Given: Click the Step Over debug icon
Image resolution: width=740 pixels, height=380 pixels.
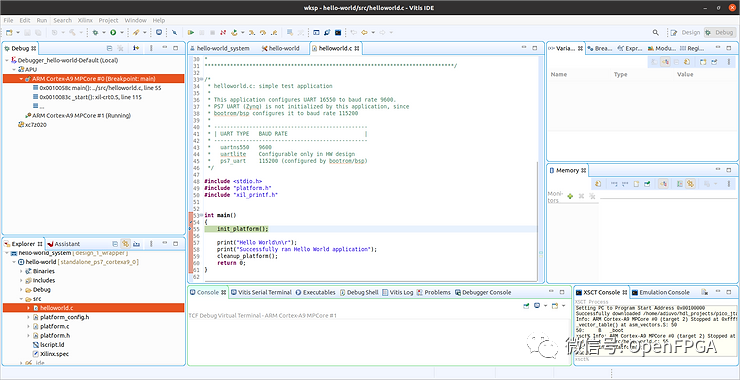Looking at the screenshot, I should point(262,33).
